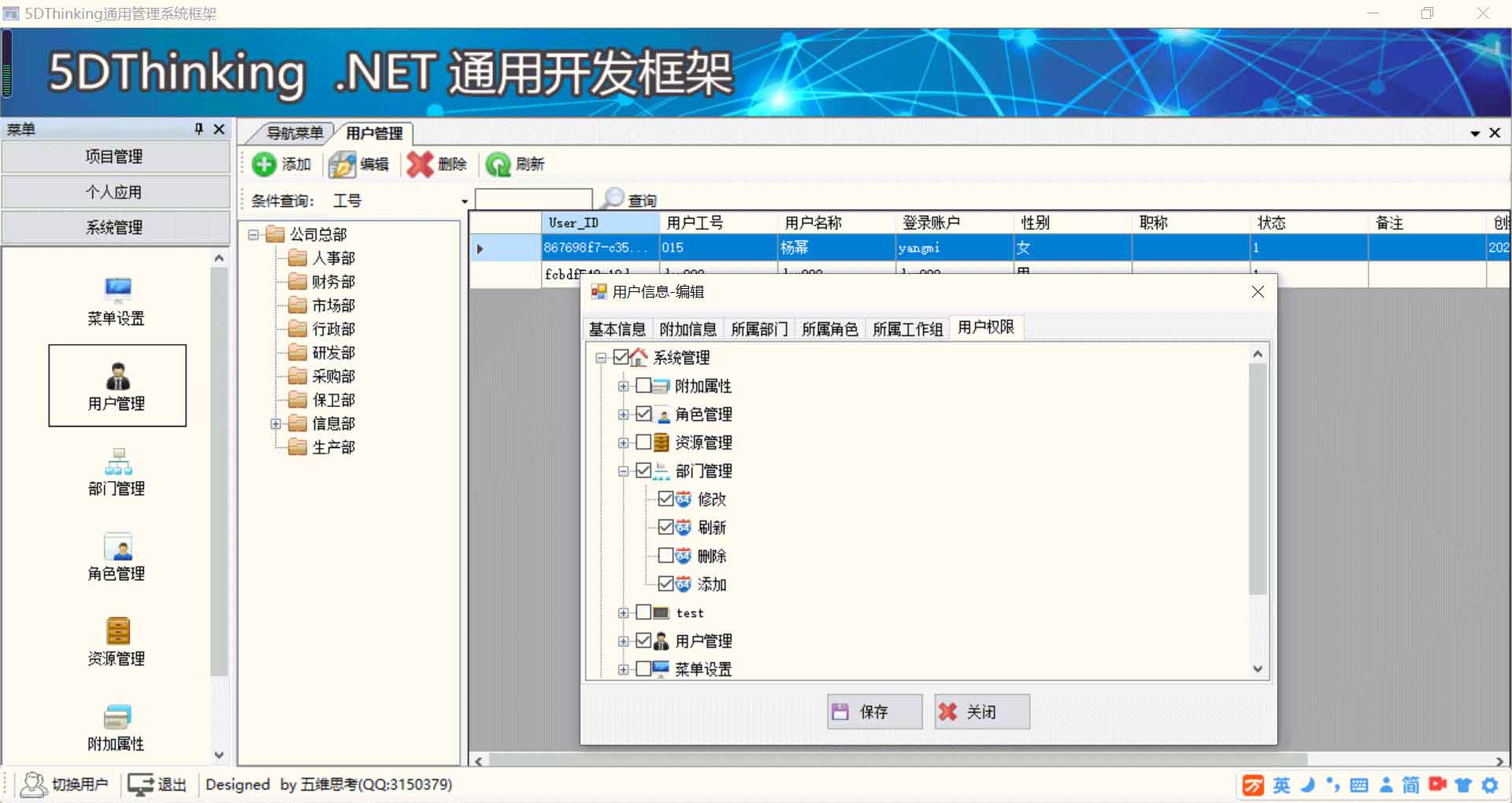
Task: Open the tab list dropdown arrow at top right
Action: pos(1475,134)
